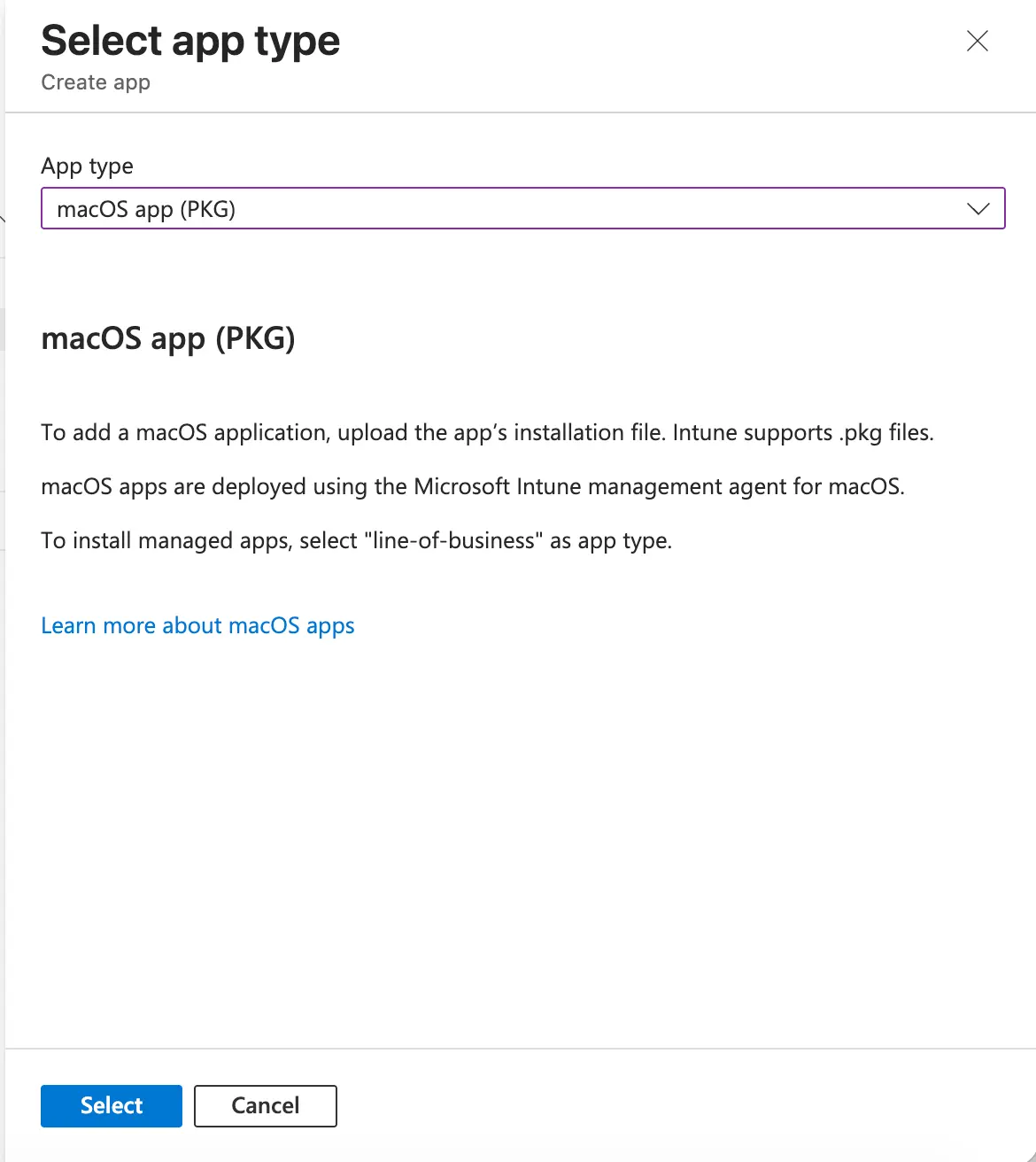Click the divider line below the panel header
This screenshot has width=1036, height=1162.
click(521, 112)
